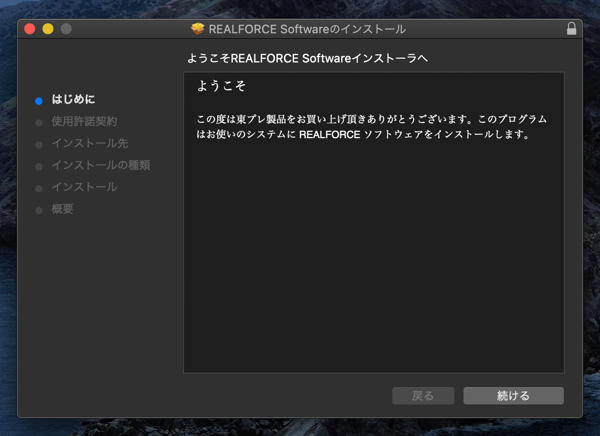Image resolution: width=600 pixels, height=436 pixels.
Task: Select the インストール先 step in the sidebar
Action: tap(90, 143)
